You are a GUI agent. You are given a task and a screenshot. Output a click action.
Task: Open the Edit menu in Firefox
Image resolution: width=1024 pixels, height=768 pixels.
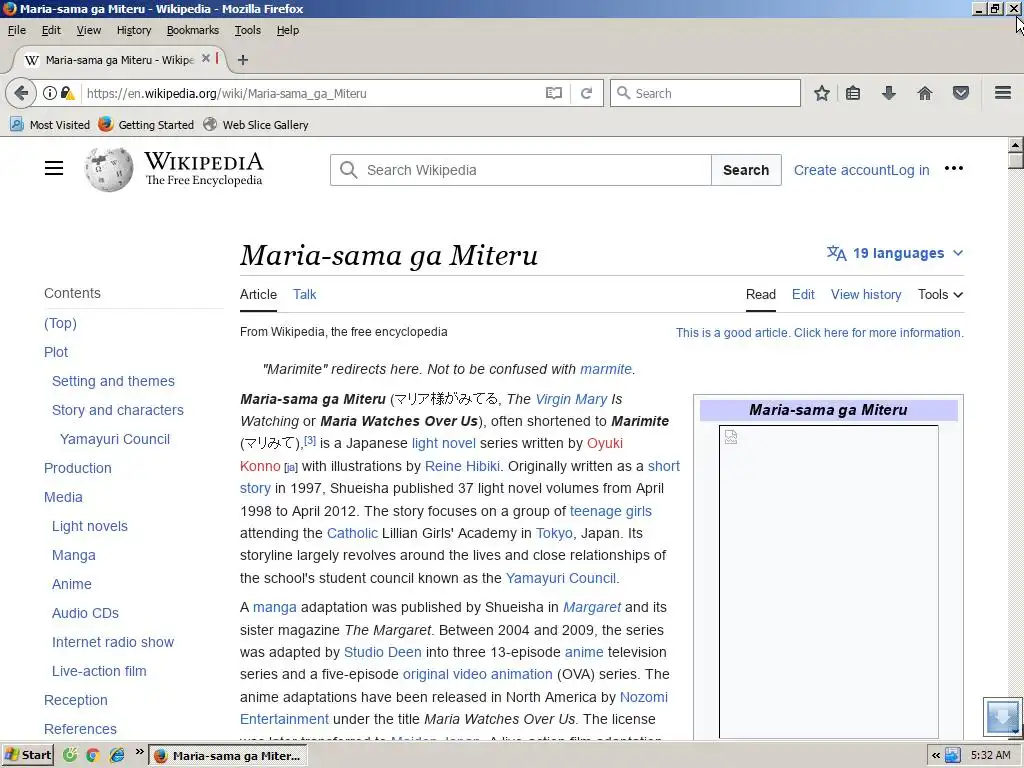51,30
